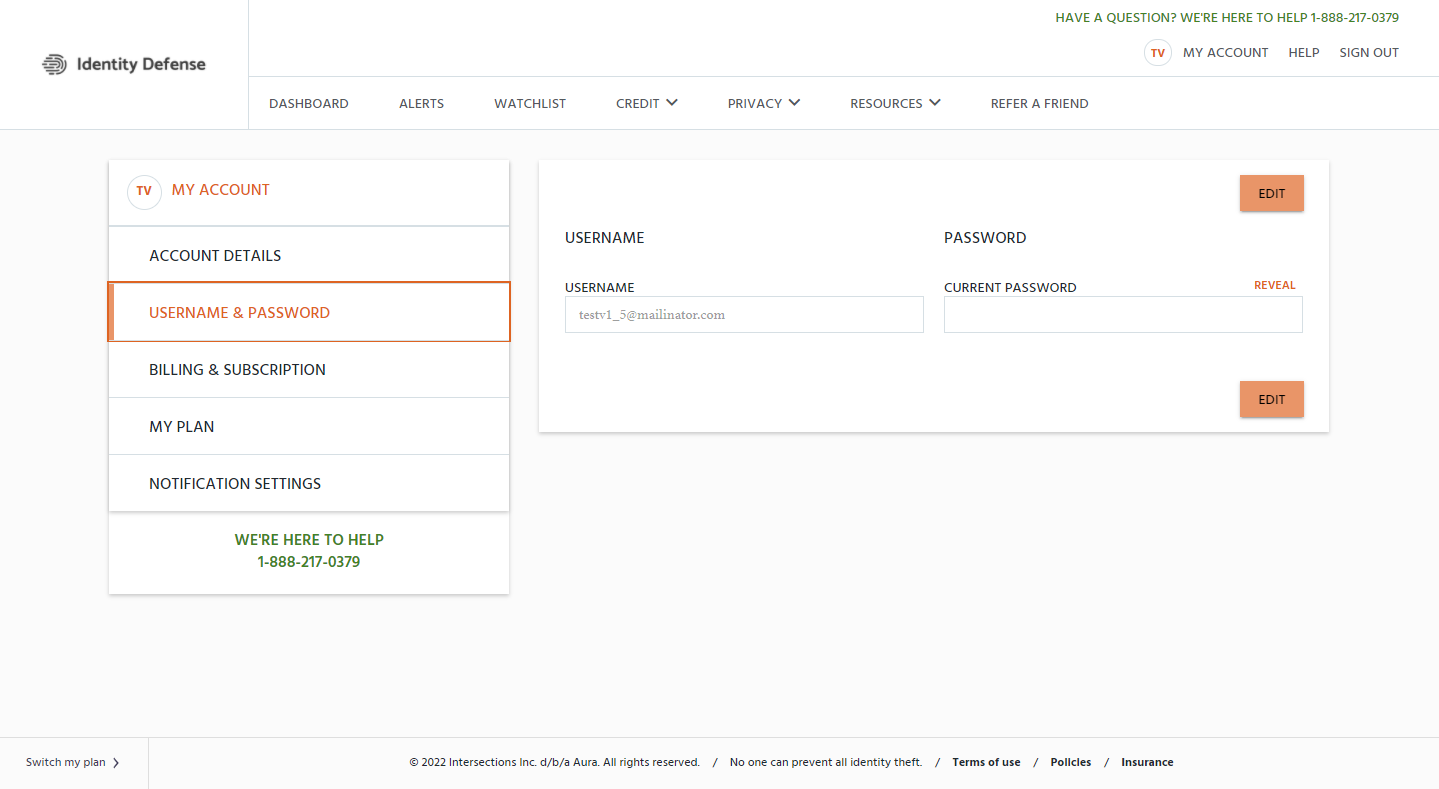Click the TV avatar in top header
This screenshot has height=789, width=1439.
click(x=1157, y=53)
